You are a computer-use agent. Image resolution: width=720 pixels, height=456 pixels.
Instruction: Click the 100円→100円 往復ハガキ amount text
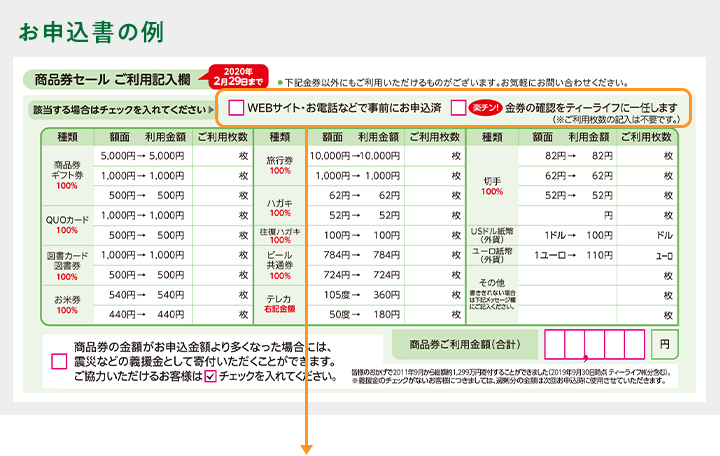(361, 235)
